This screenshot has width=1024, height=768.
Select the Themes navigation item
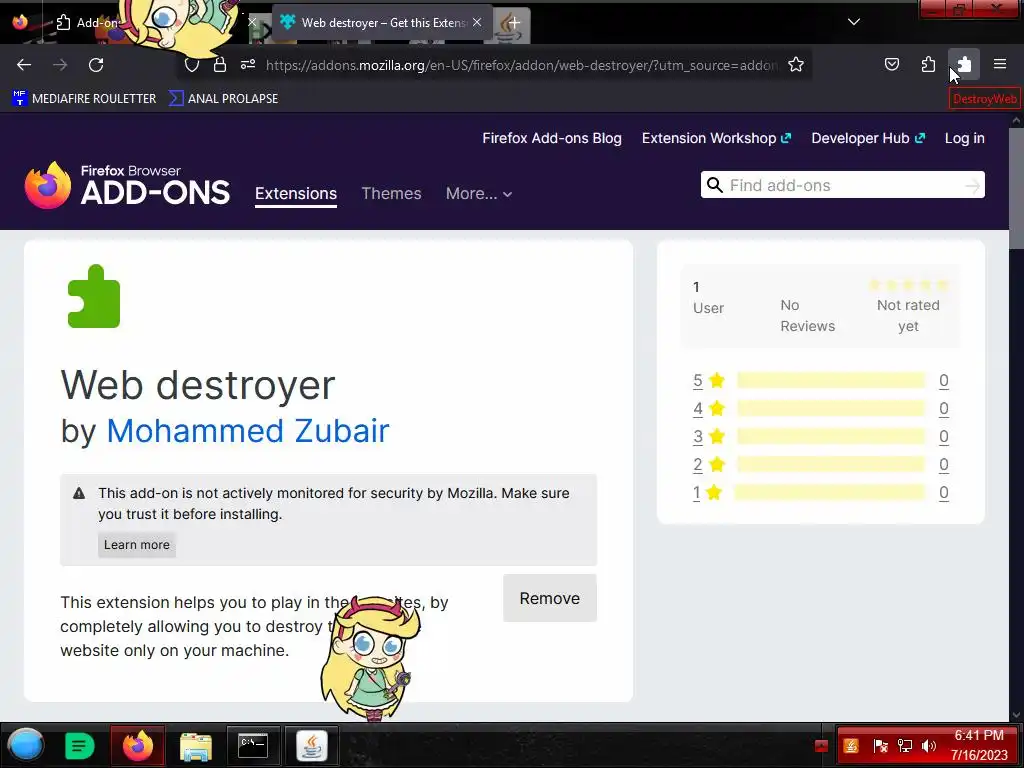coord(391,194)
